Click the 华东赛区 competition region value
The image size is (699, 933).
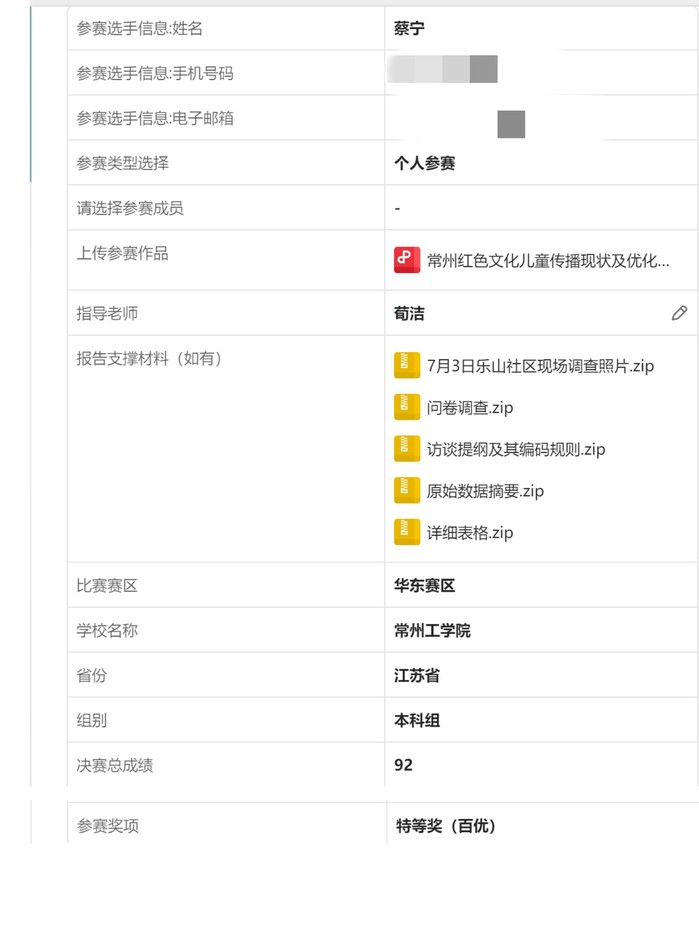click(x=425, y=585)
